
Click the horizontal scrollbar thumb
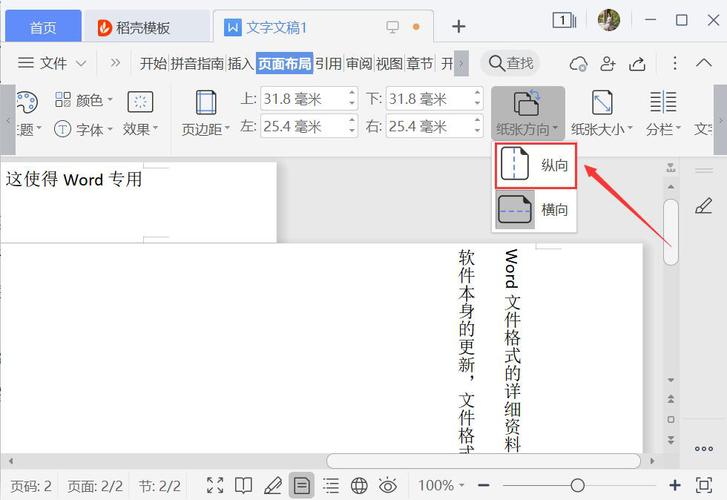pyautogui.click(x=484, y=461)
